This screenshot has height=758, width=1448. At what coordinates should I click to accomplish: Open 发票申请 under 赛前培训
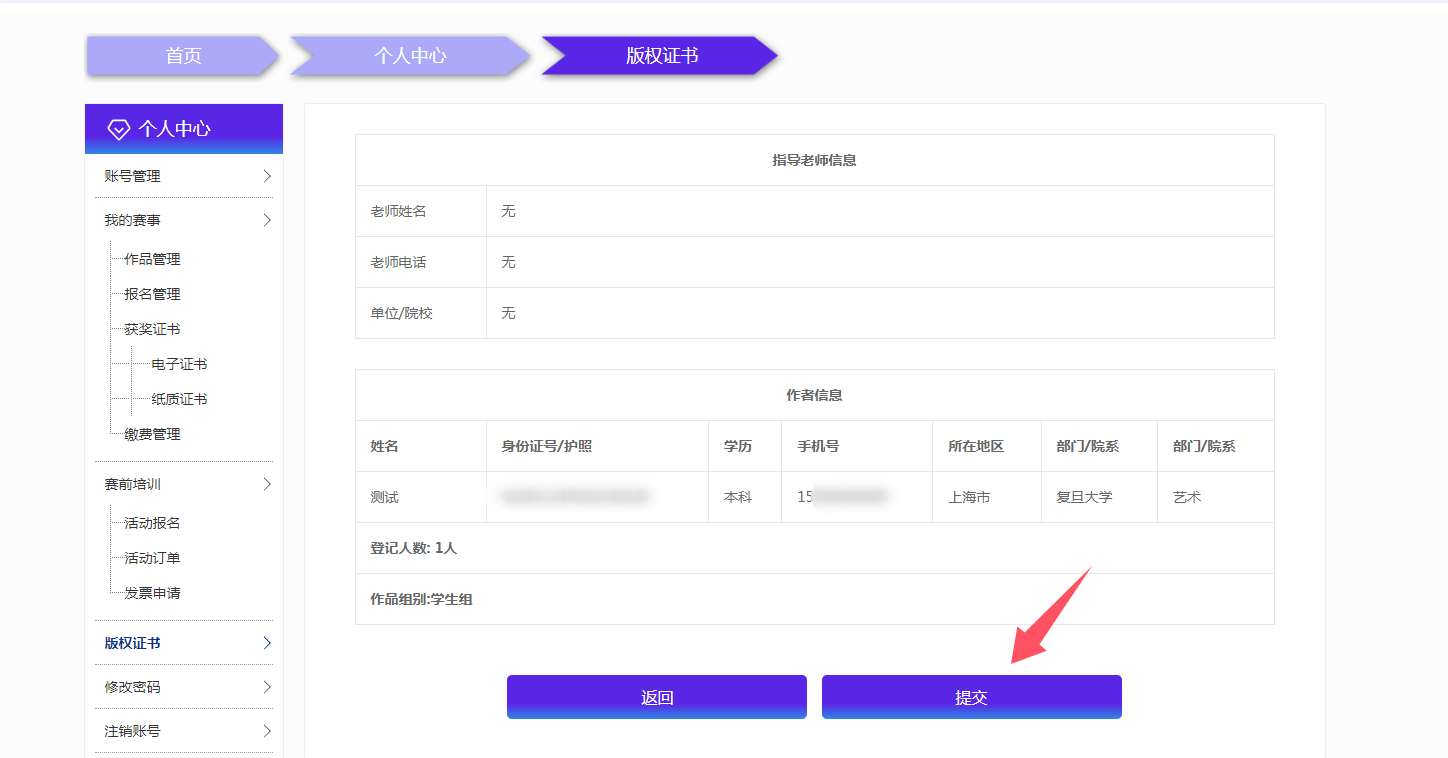click(152, 593)
